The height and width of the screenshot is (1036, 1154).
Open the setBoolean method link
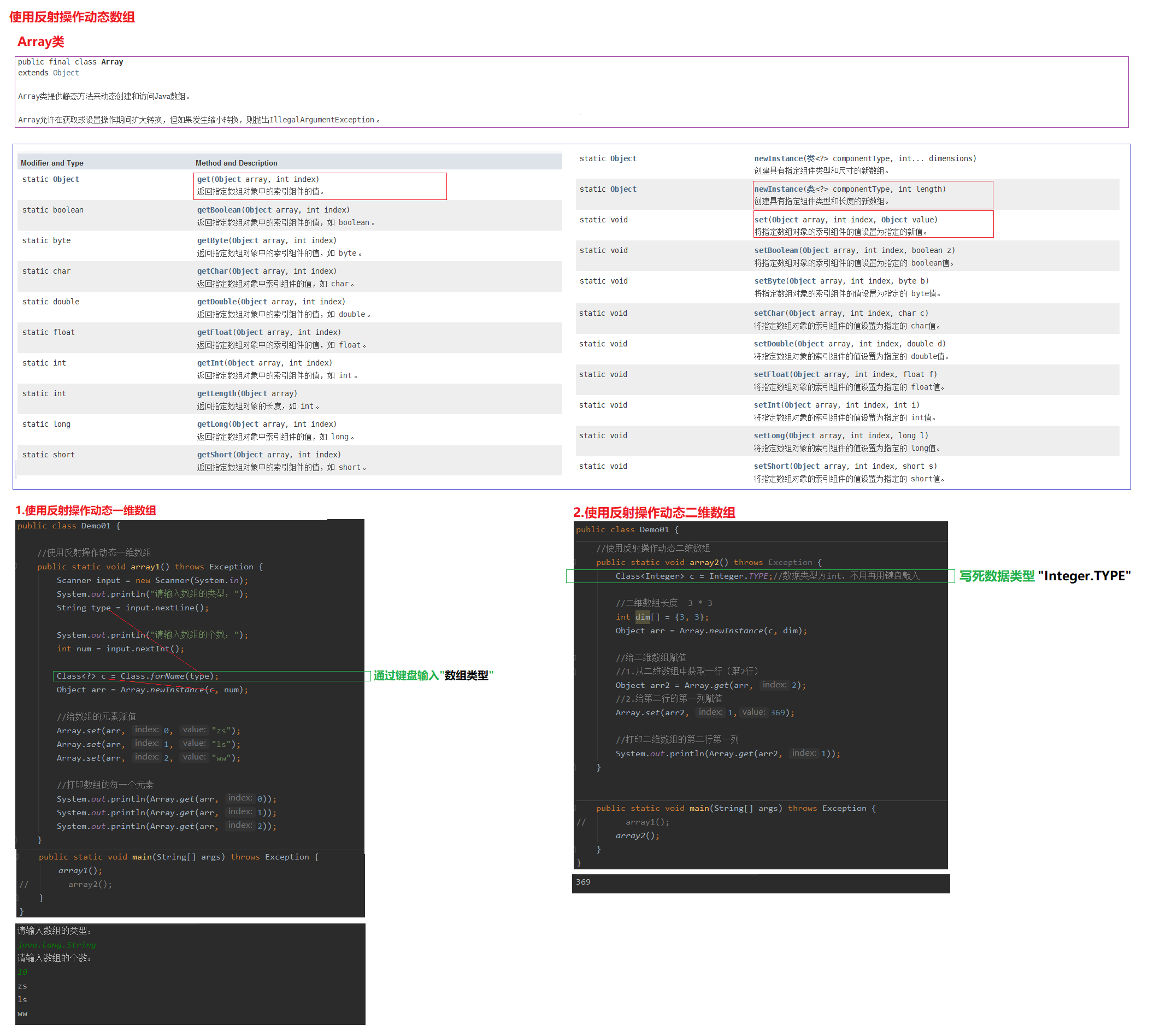(x=776, y=250)
